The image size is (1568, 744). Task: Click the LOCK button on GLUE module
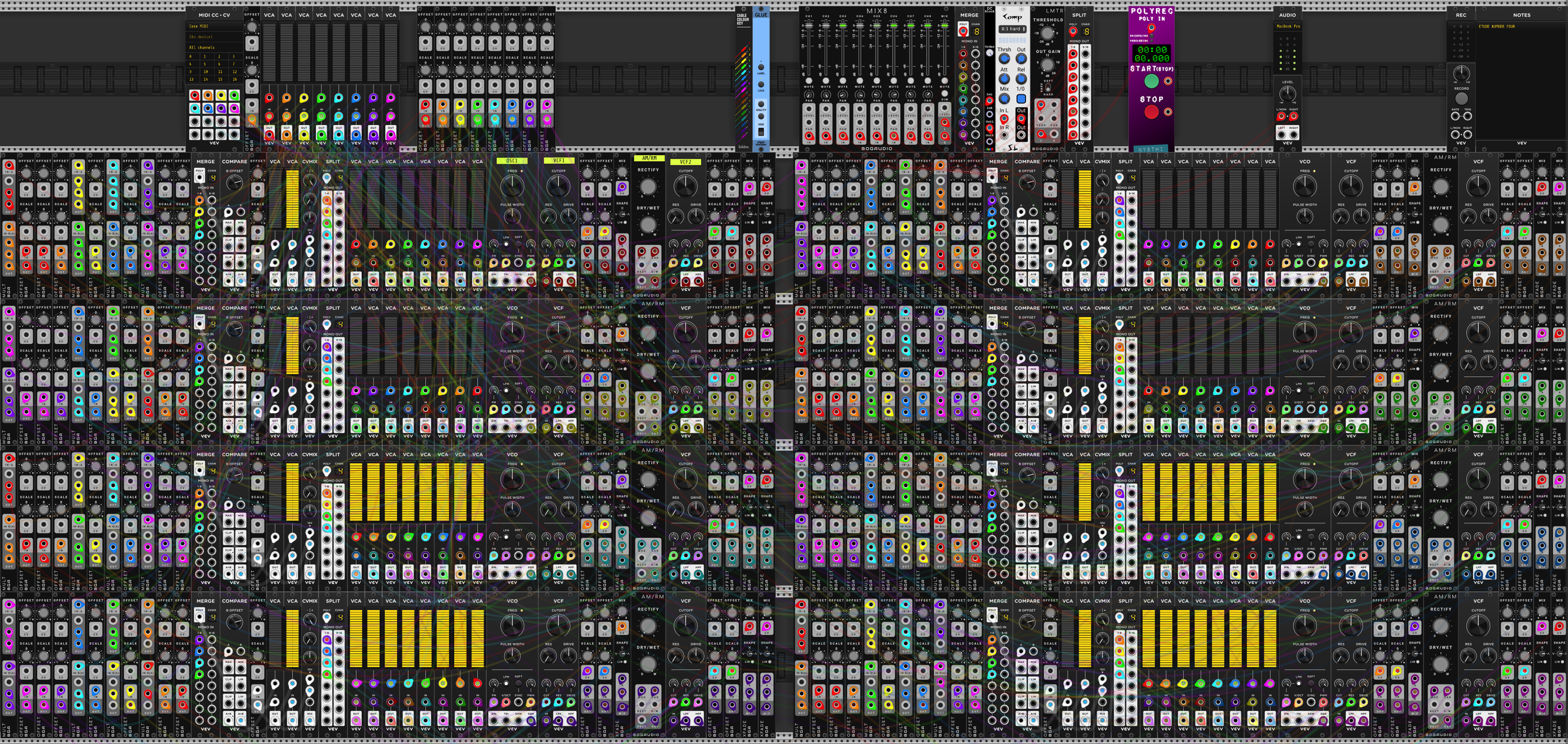tap(761, 85)
